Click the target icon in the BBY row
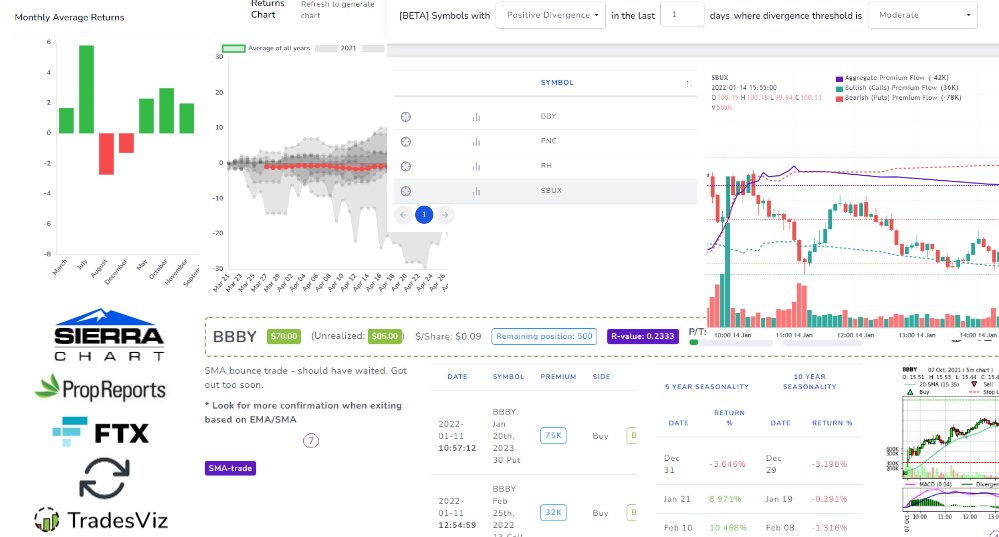The height and width of the screenshot is (537, 999). 406,117
